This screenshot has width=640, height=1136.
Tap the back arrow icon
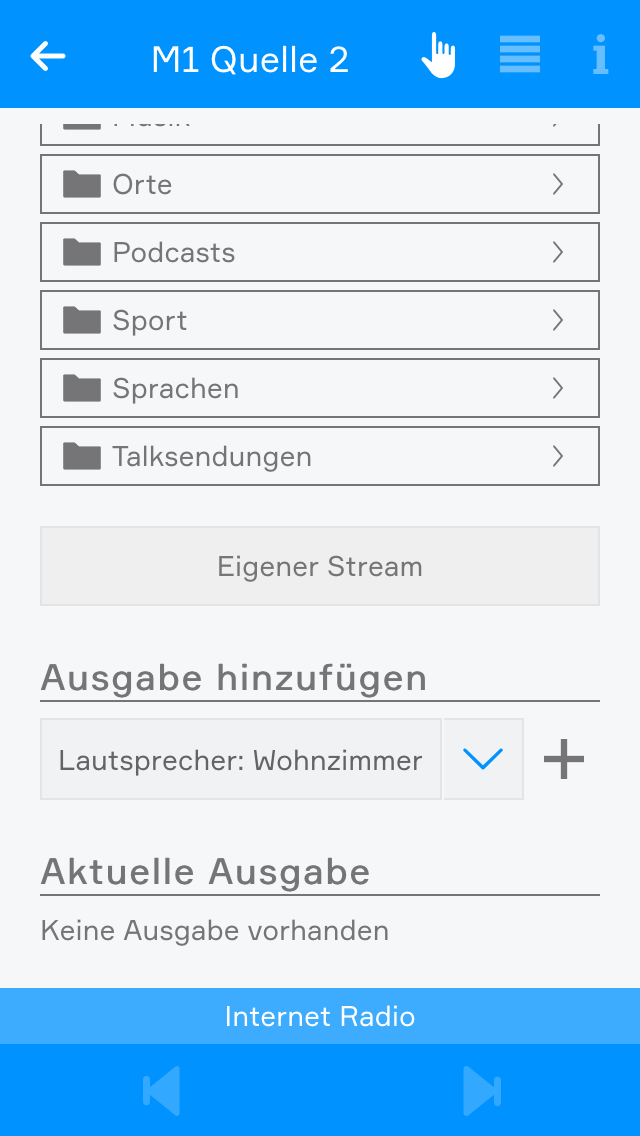pyautogui.click(x=48, y=57)
